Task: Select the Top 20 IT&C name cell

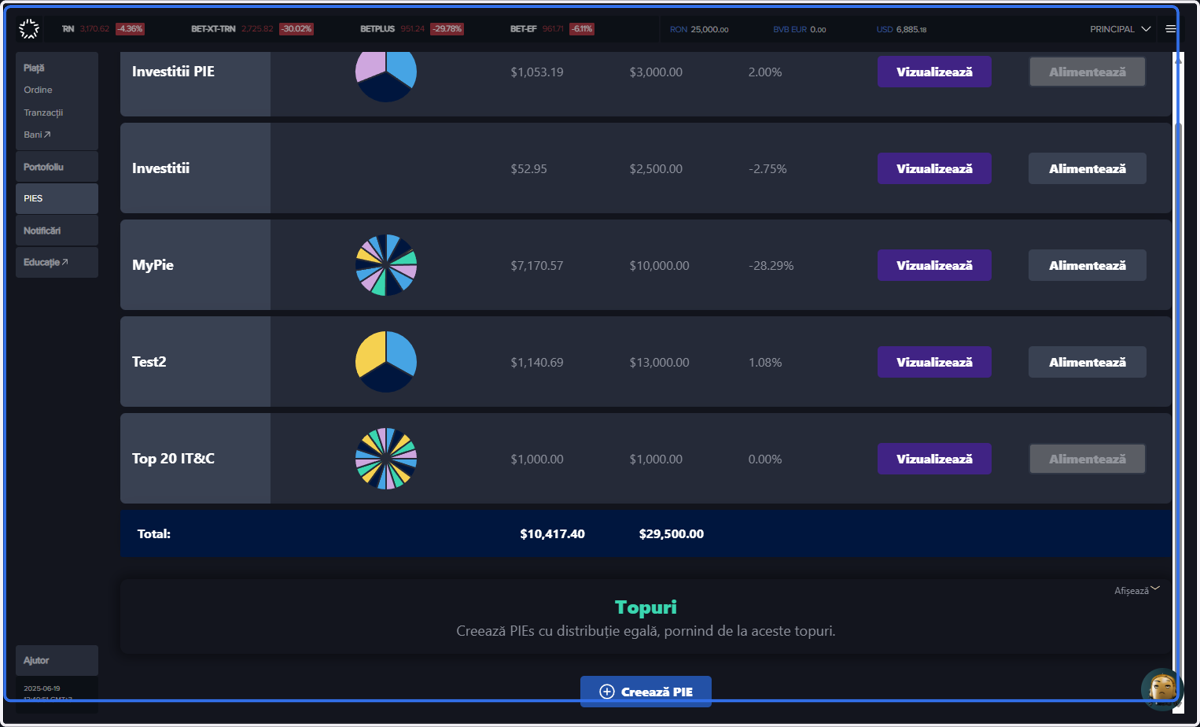Action: (195, 459)
